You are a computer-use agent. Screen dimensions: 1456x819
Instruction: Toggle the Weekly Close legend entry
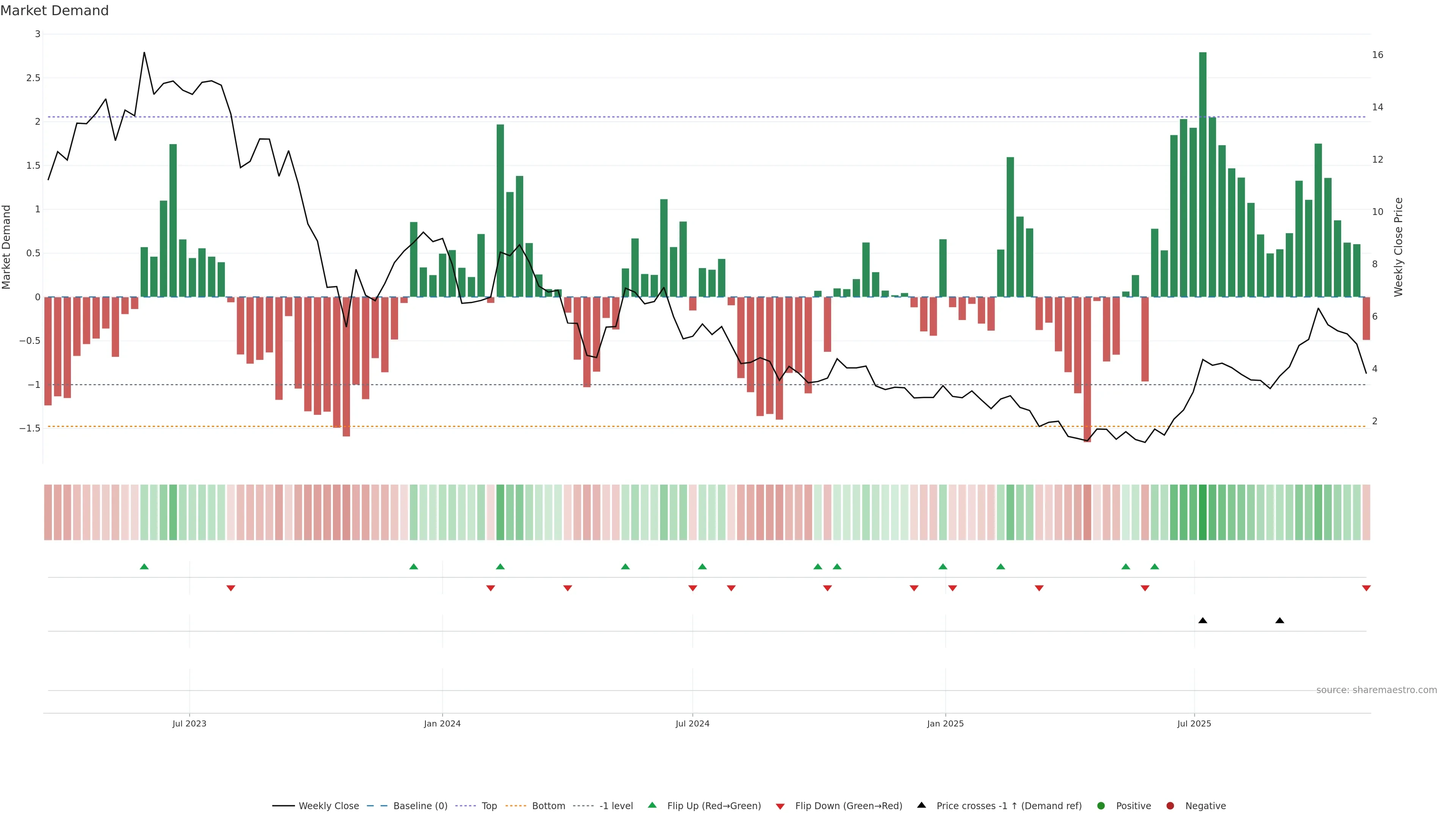point(328,806)
